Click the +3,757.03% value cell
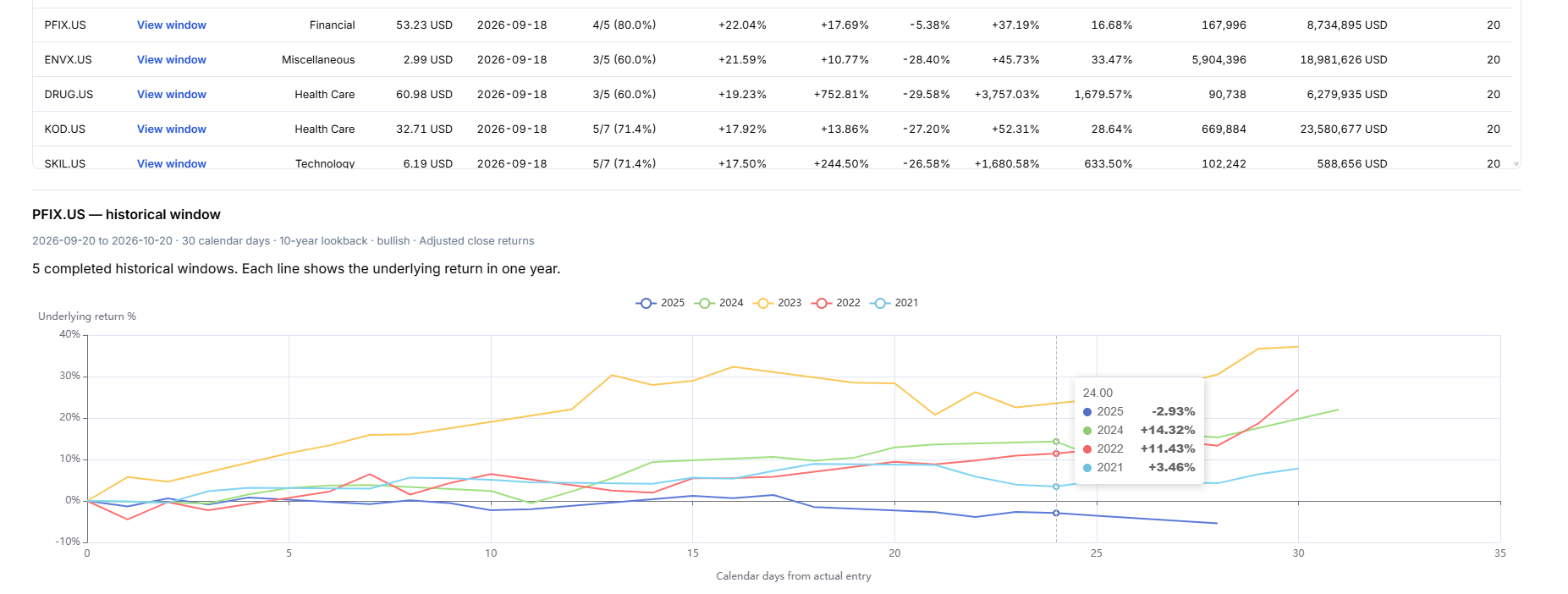The width and height of the screenshot is (1568, 594). pos(1007,95)
